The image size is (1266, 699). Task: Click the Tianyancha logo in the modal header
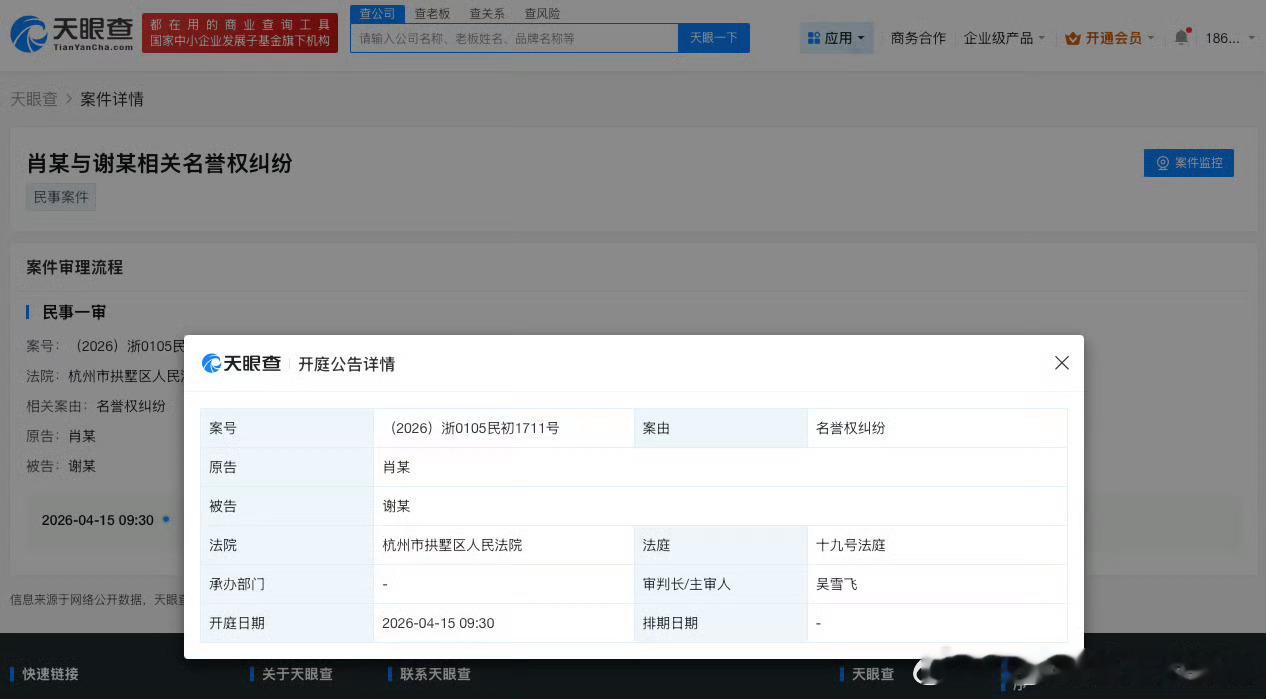coord(240,363)
